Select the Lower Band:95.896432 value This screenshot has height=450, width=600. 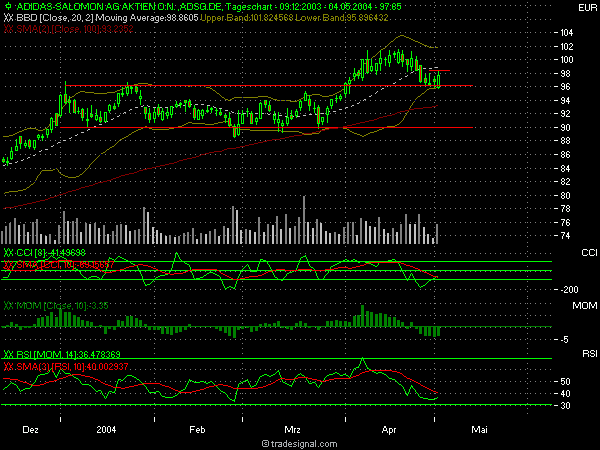click(342, 18)
